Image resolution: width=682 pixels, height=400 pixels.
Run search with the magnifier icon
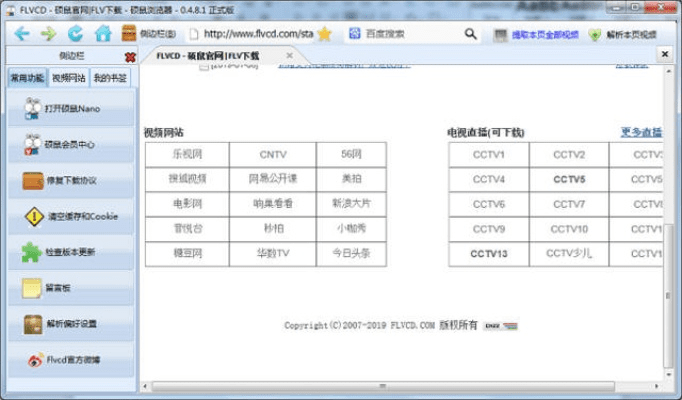(x=471, y=33)
